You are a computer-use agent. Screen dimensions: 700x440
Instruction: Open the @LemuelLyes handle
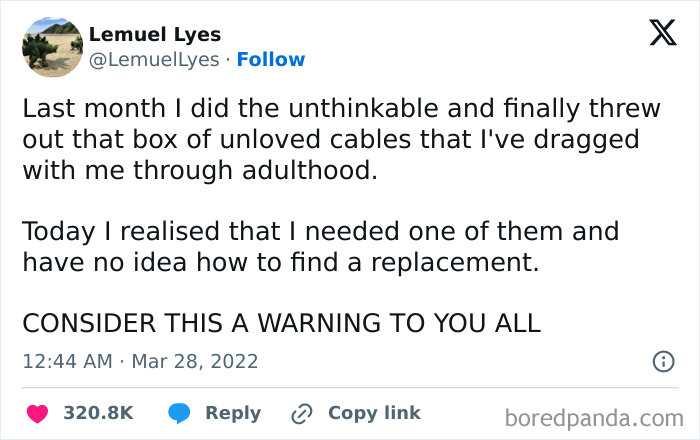click(x=154, y=60)
